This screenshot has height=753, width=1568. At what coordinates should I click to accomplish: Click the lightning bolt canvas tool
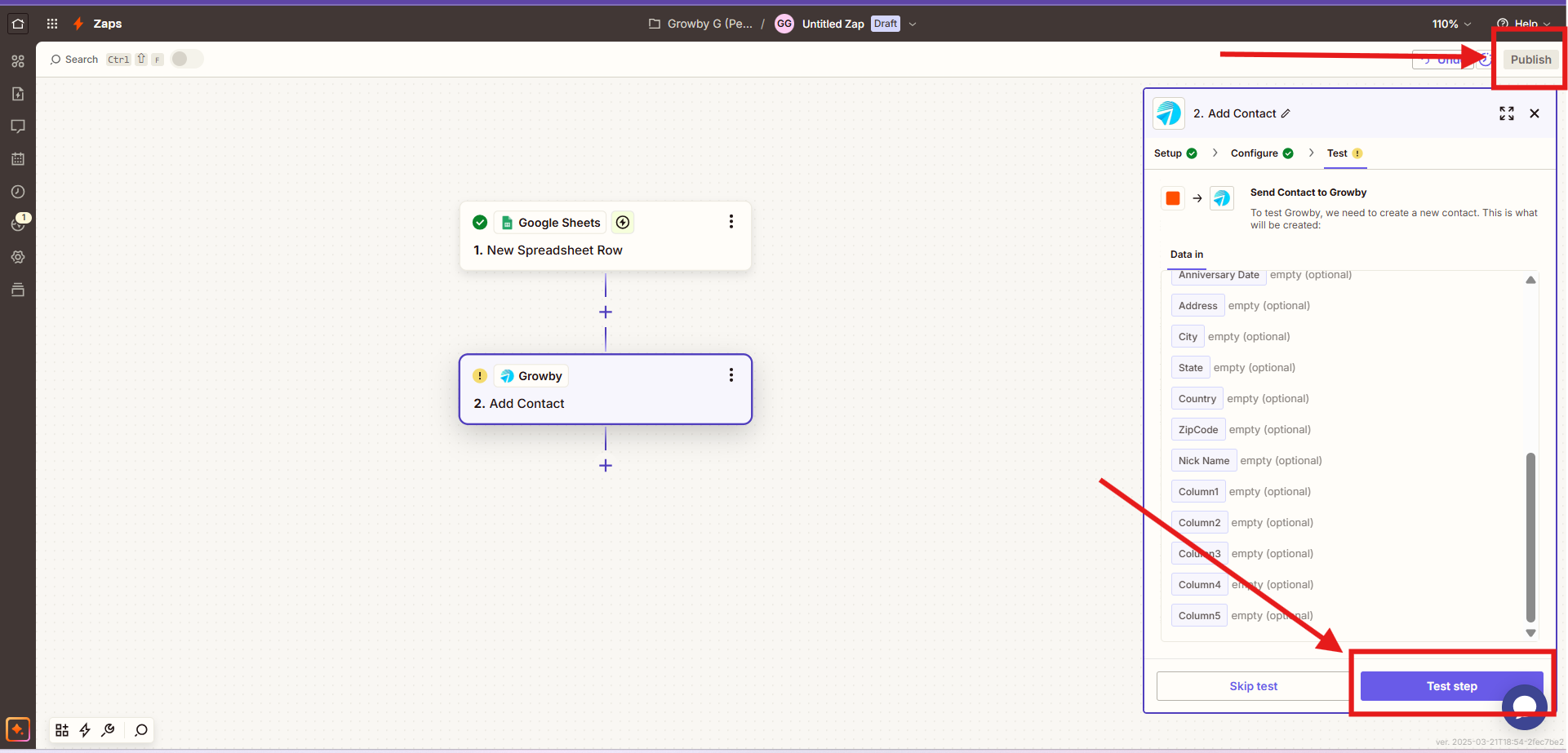click(85, 730)
